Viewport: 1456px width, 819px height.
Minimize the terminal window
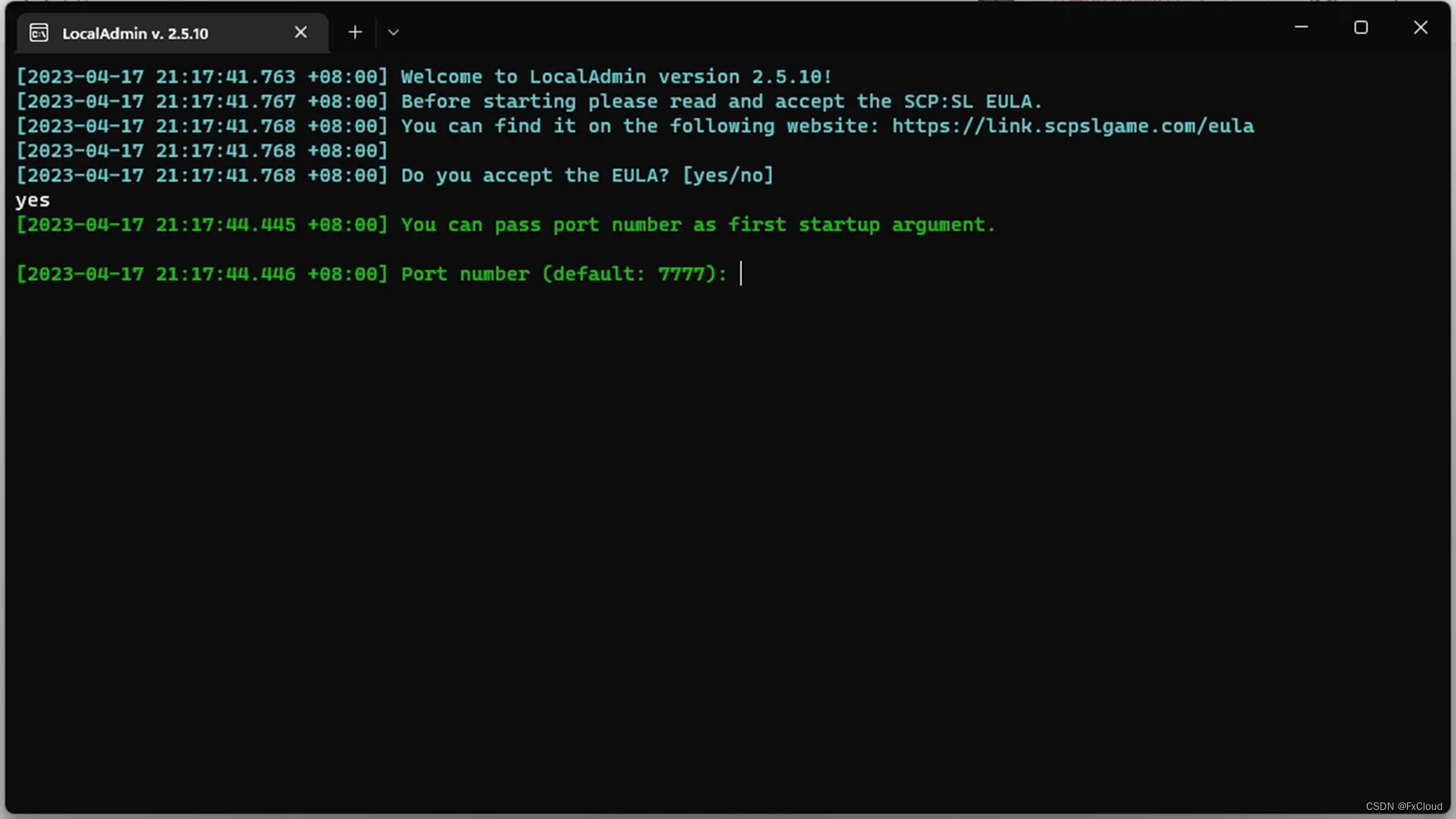click(1301, 27)
